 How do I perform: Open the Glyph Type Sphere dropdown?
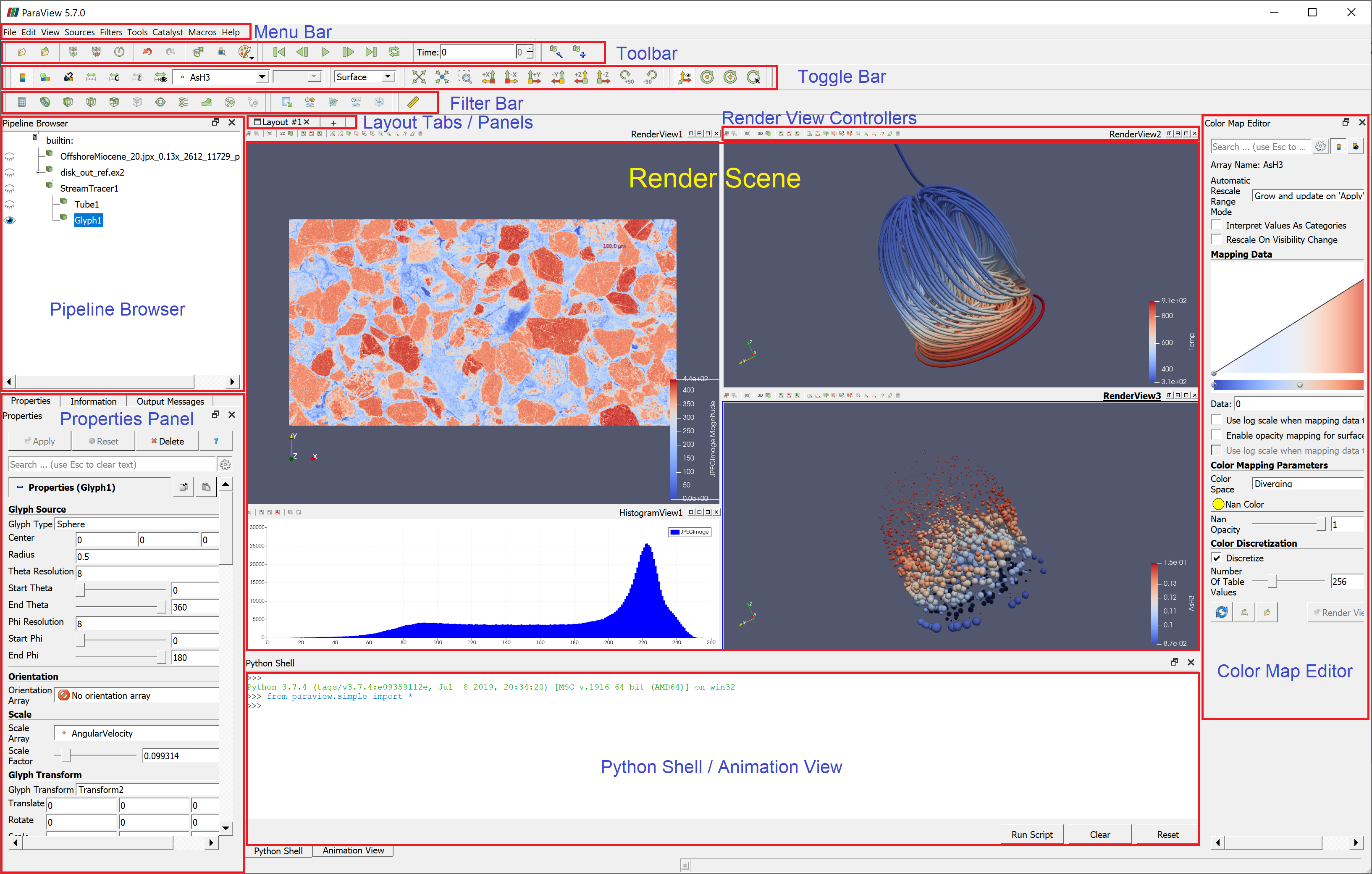click(x=137, y=524)
